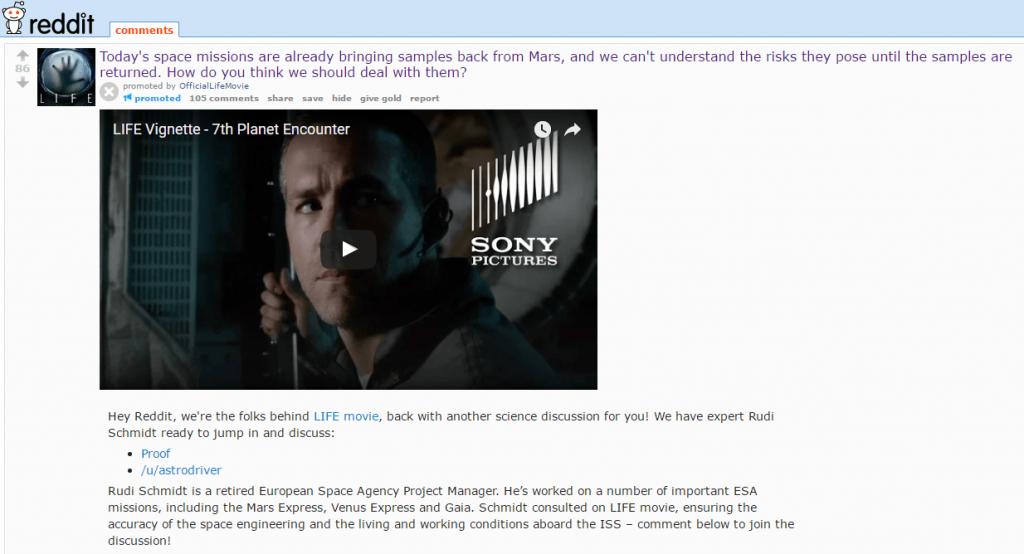Hide the promoted post
This screenshot has width=1024, height=554.
(x=342, y=98)
